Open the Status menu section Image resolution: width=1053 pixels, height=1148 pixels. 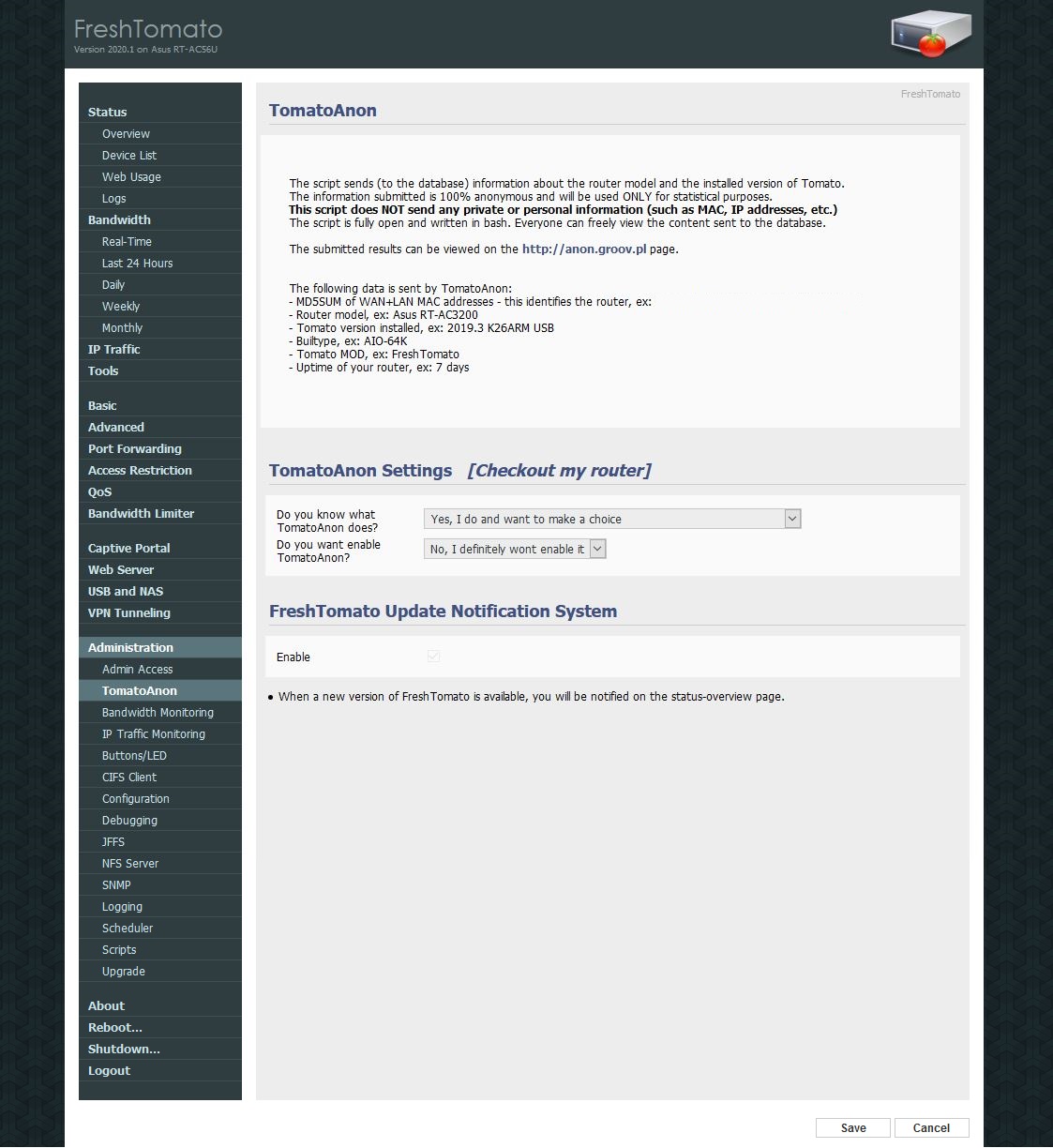[160, 112]
